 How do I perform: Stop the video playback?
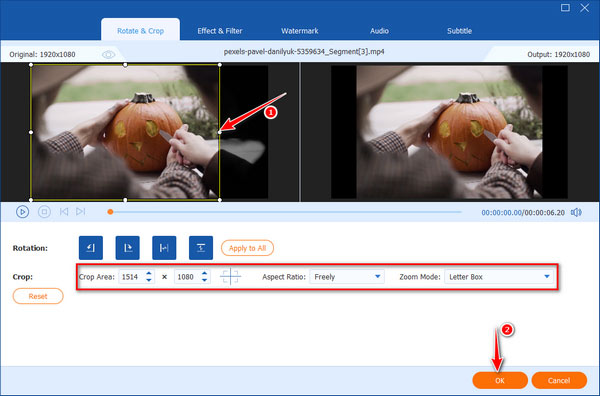(44, 212)
